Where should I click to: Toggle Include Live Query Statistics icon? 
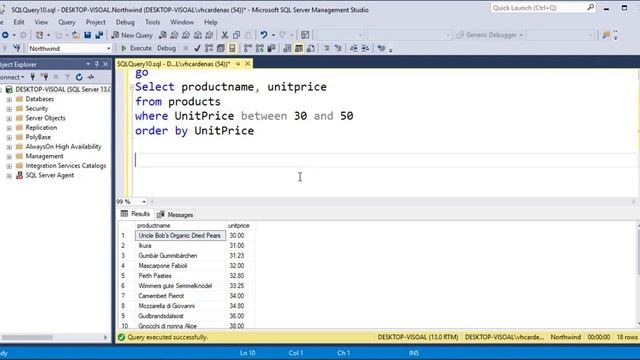pyautogui.click(x=260, y=48)
